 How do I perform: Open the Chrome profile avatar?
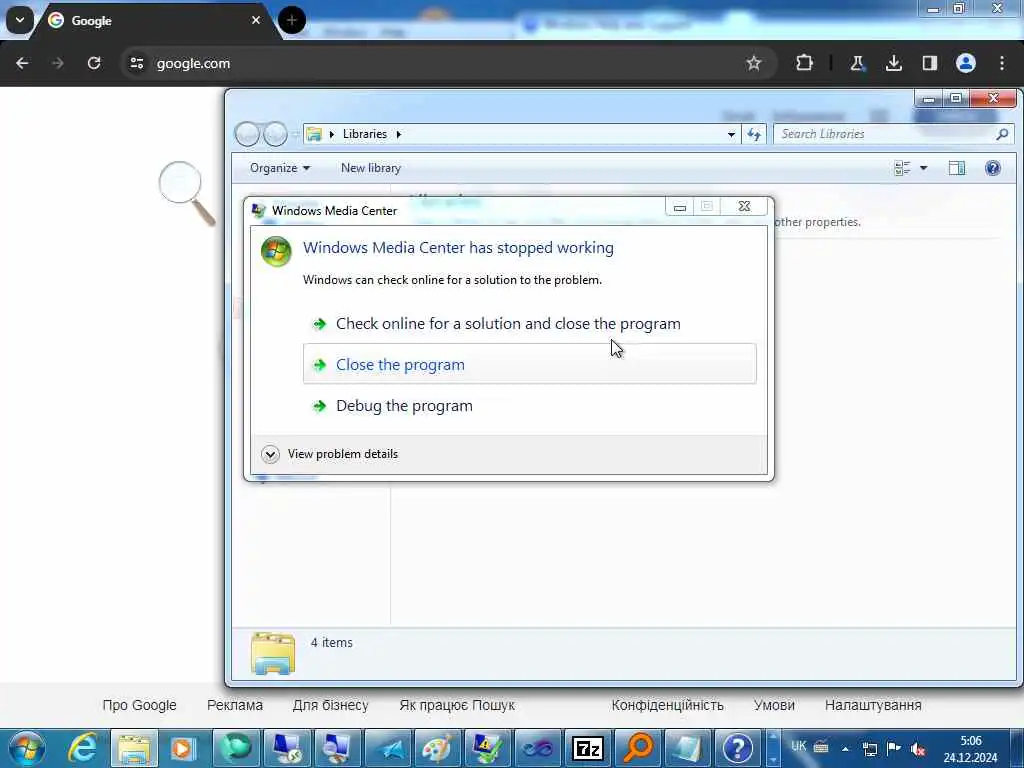click(966, 63)
